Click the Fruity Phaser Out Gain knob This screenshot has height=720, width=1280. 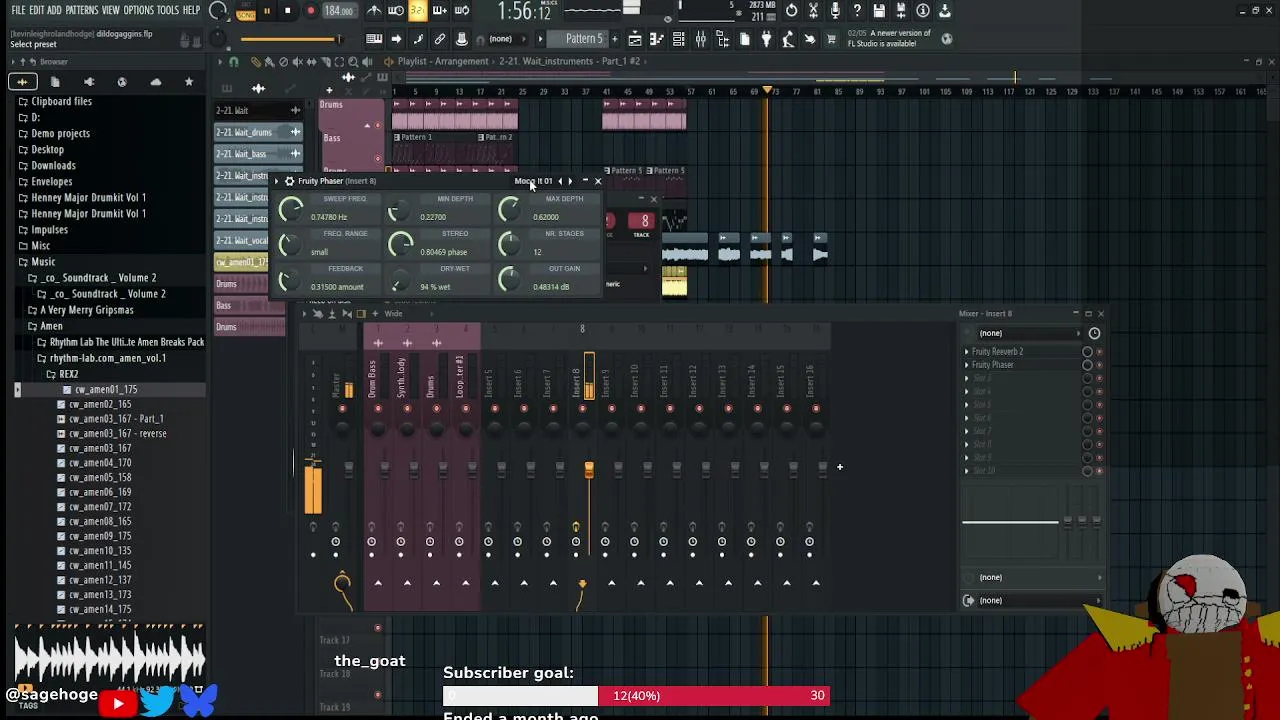[x=509, y=280]
